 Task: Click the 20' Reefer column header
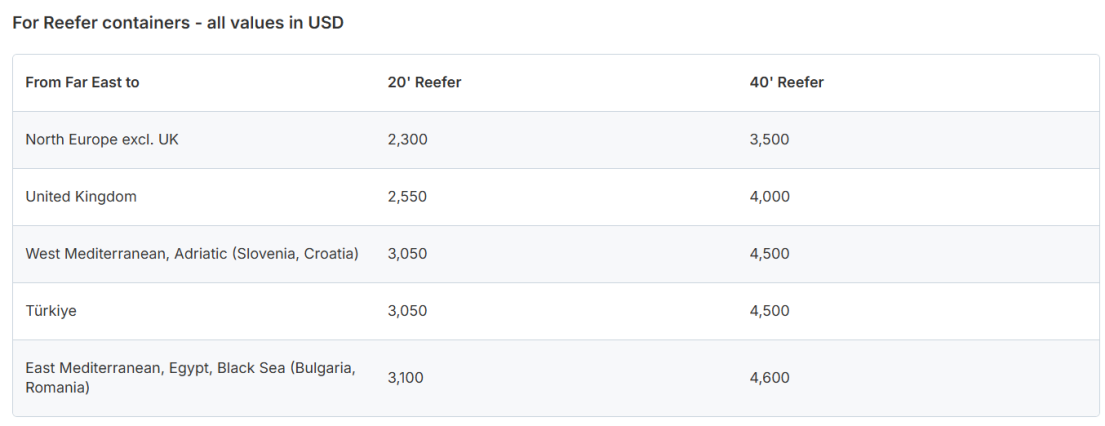click(424, 83)
